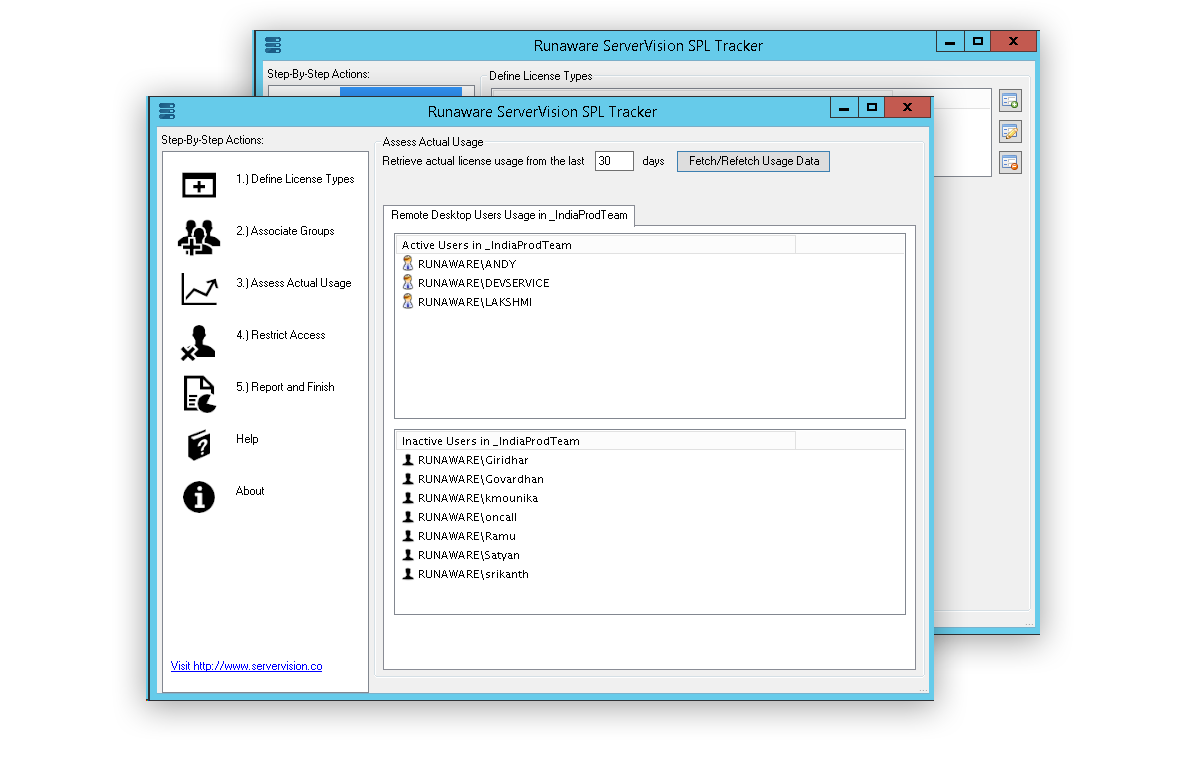1197x760 pixels.
Task: Maximize the front SPL Tracker window
Action: (872, 108)
